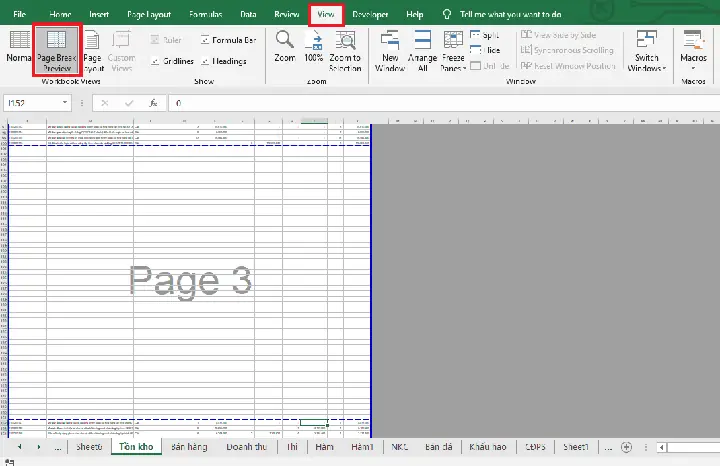Select the Tồn kho sheet tab

pos(136,447)
